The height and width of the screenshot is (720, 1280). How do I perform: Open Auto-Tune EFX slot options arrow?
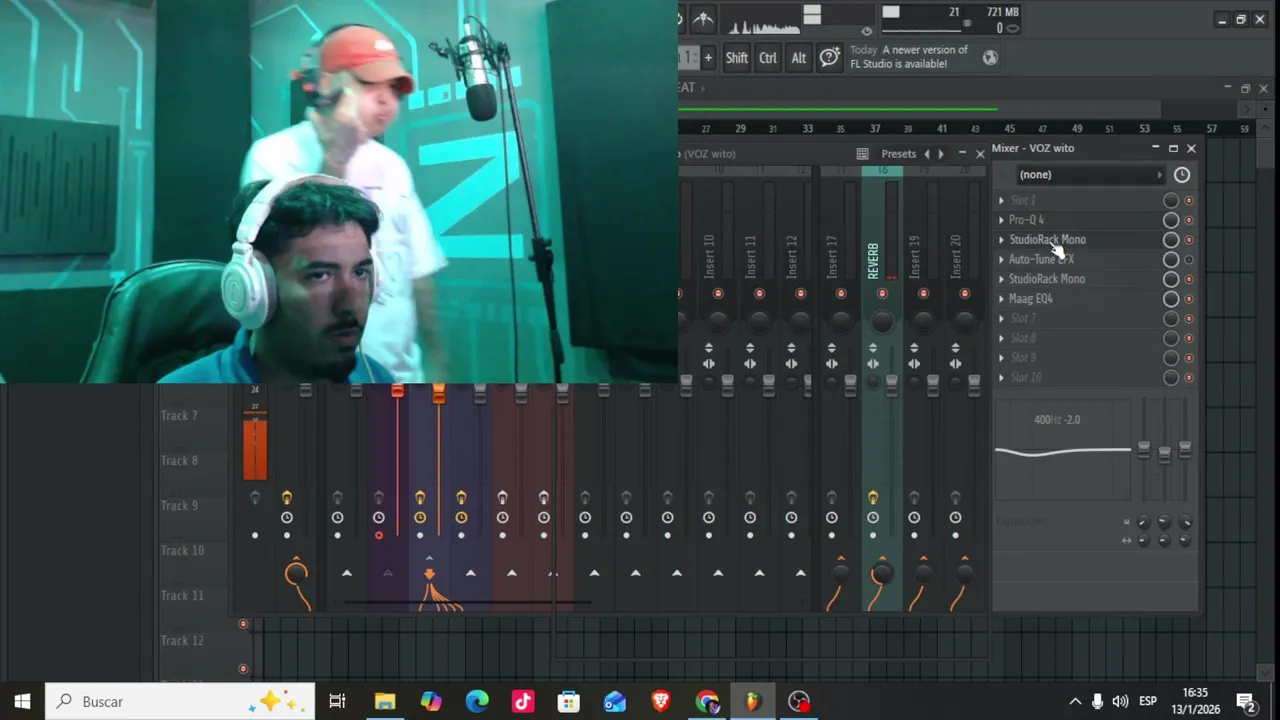[x=1001, y=259]
